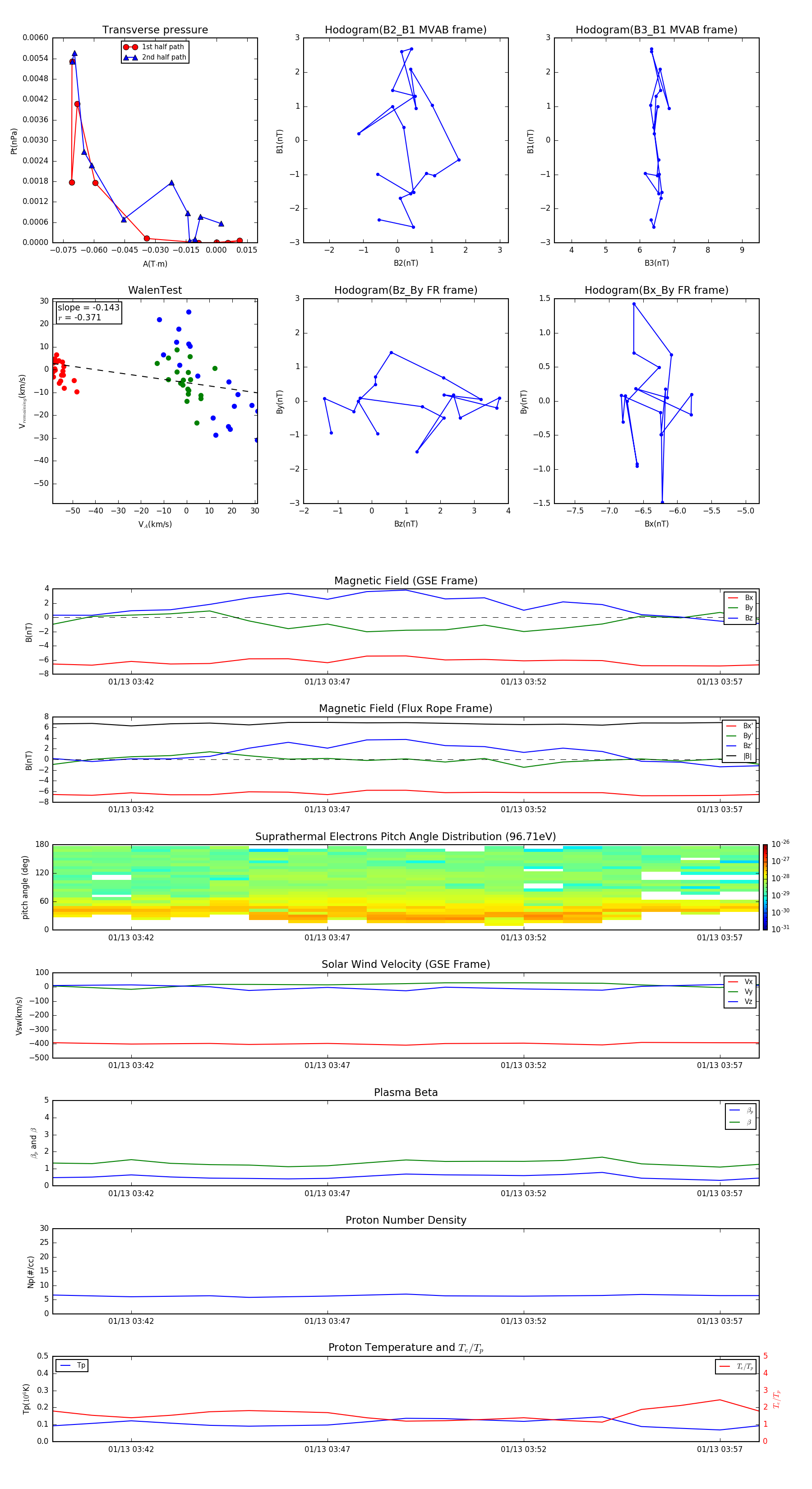Click the 'Proton Number Density' title
812x1489 pixels.
coord(406,1220)
